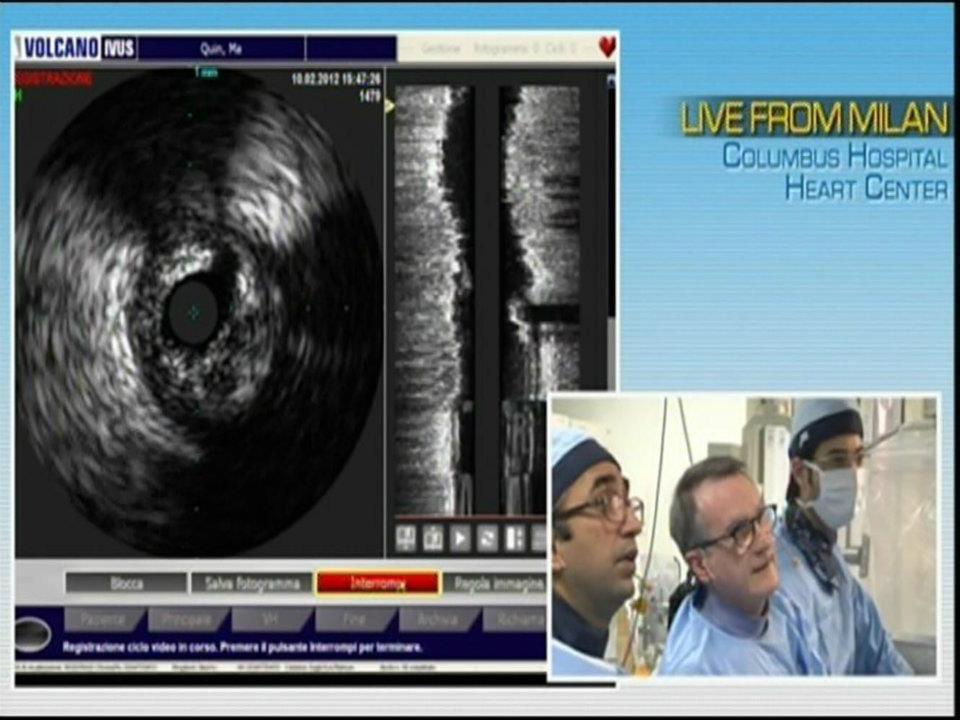Click the yellow frame marker arrow on longitudinal view
The width and height of the screenshot is (960, 720).
click(x=390, y=105)
